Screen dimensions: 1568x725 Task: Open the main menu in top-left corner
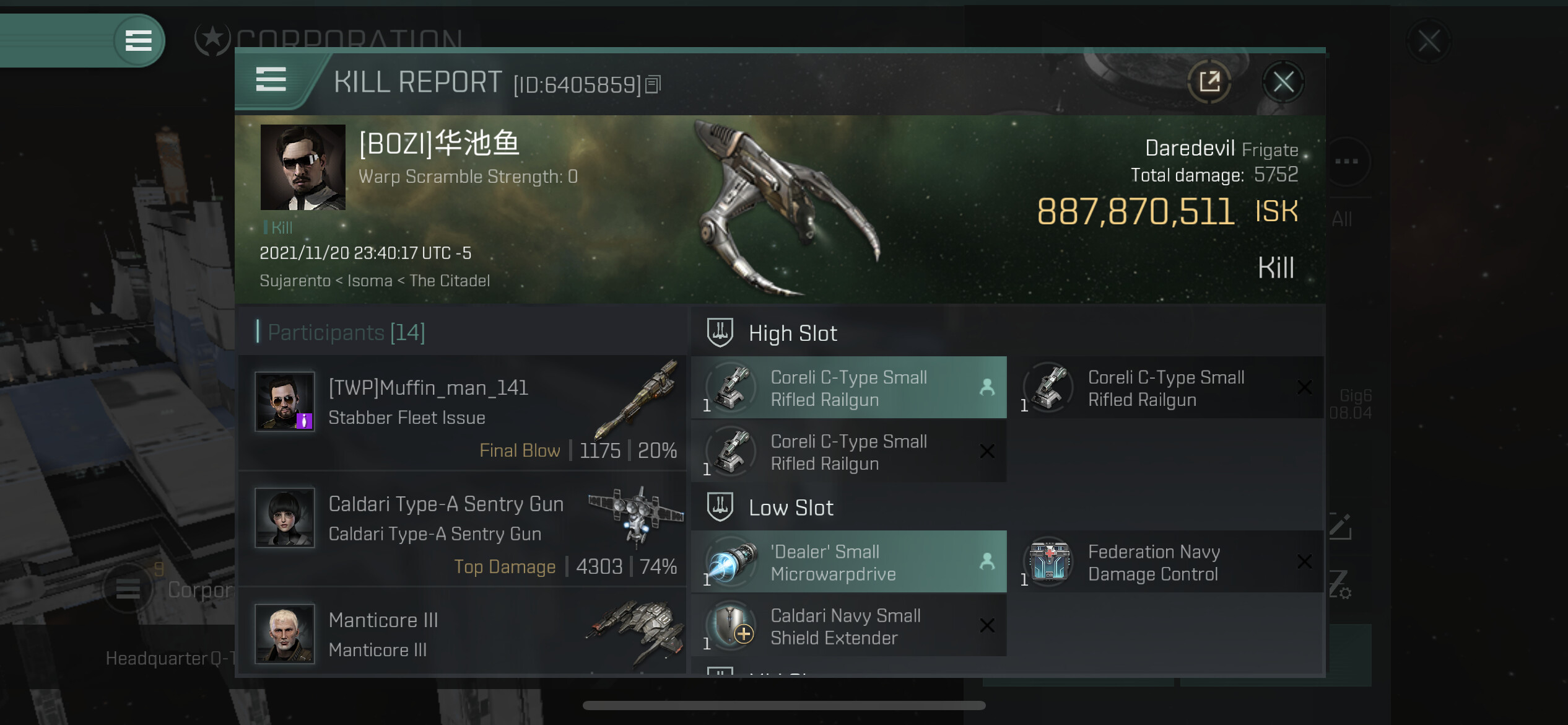coord(139,40)
